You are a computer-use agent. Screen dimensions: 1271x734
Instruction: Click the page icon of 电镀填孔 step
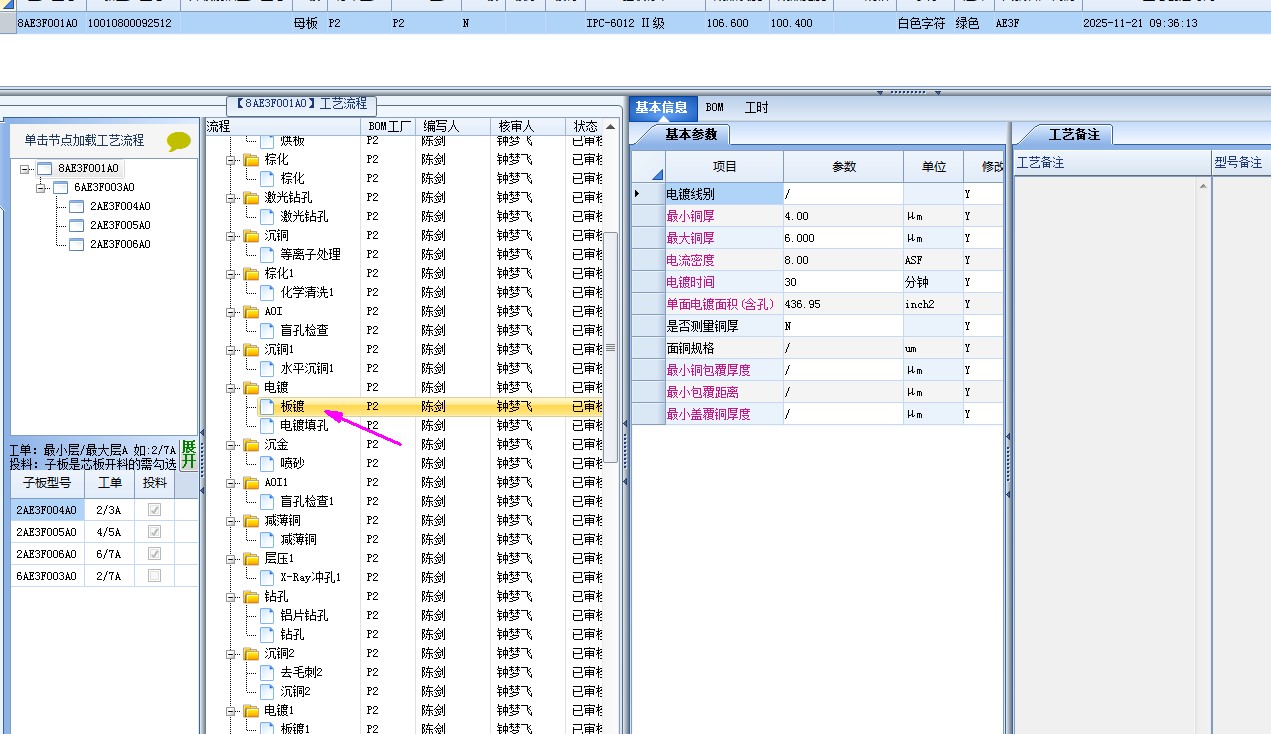(x=267, y=426)
